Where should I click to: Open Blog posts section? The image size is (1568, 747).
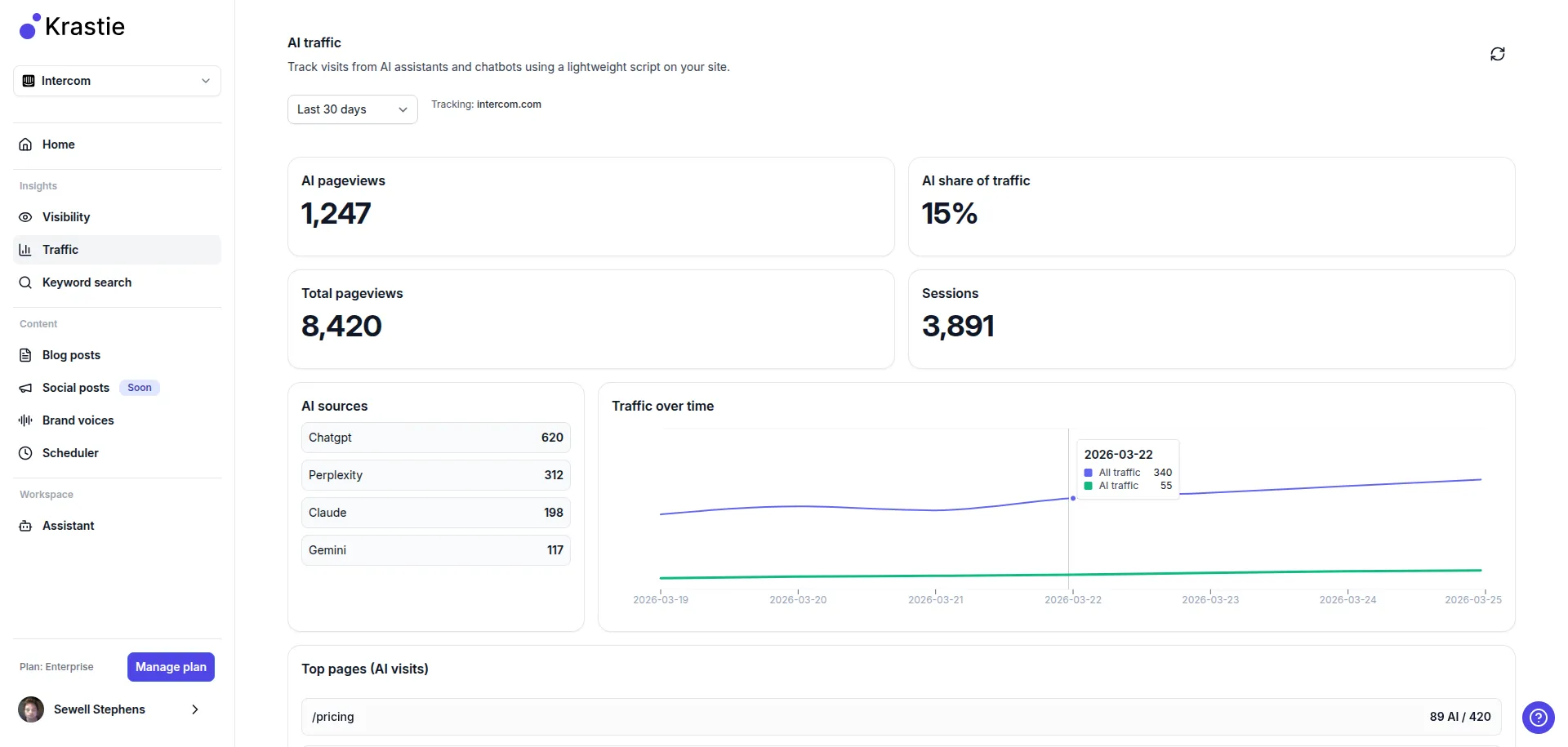[117, 355]
